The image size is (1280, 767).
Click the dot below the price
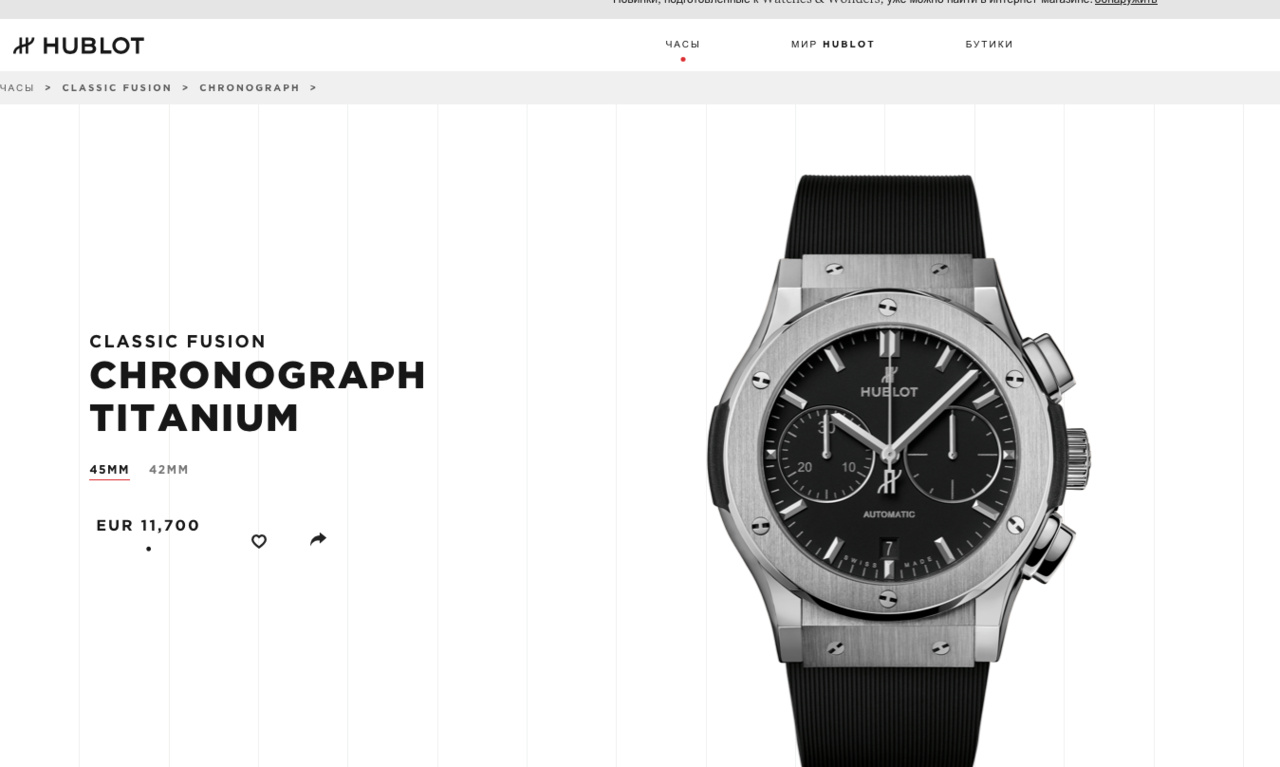[149, 549]
